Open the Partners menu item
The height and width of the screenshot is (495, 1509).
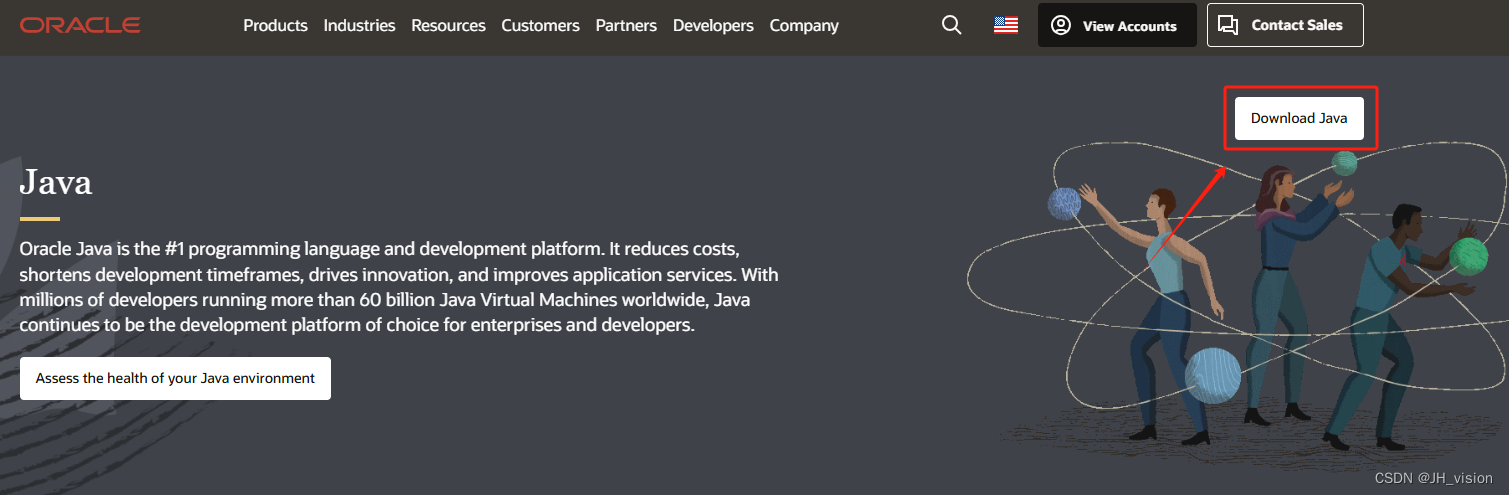(626, 26)
